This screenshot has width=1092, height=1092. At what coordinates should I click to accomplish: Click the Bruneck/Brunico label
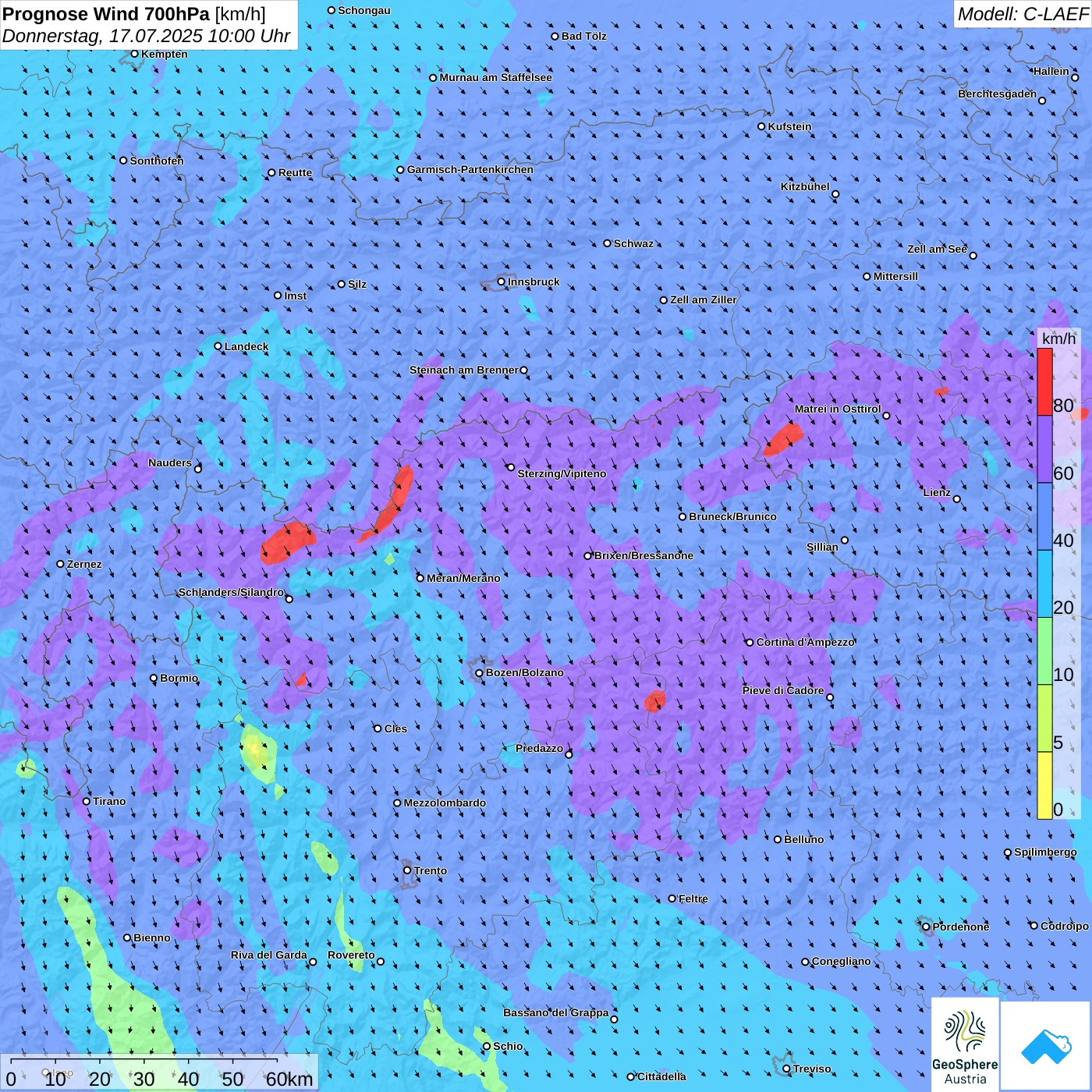732,516
